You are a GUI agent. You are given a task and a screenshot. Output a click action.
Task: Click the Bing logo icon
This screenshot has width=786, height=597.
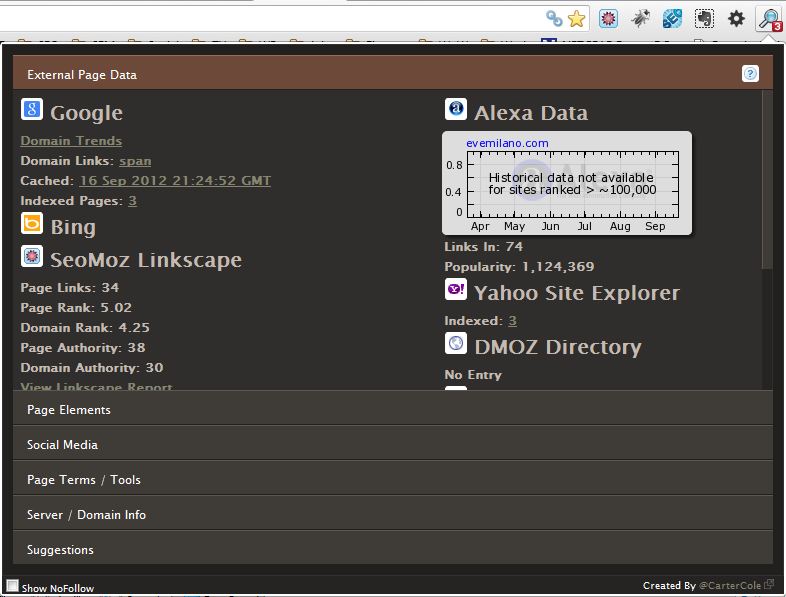32,224
